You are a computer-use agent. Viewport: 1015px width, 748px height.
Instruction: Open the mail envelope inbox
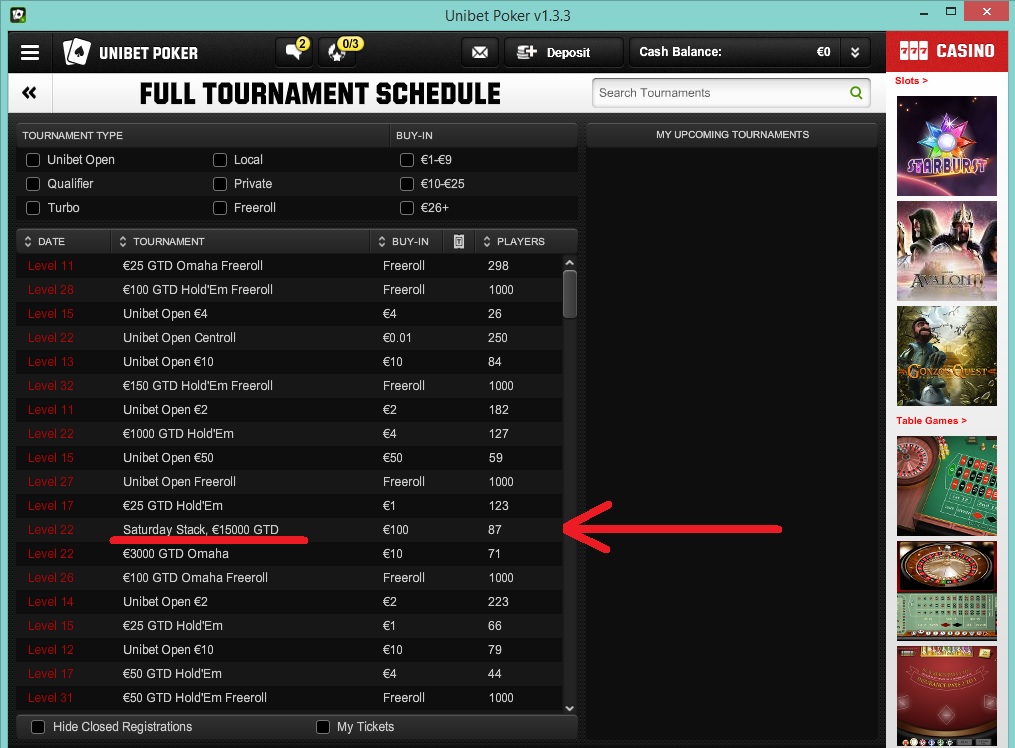(x=480, y=52)
